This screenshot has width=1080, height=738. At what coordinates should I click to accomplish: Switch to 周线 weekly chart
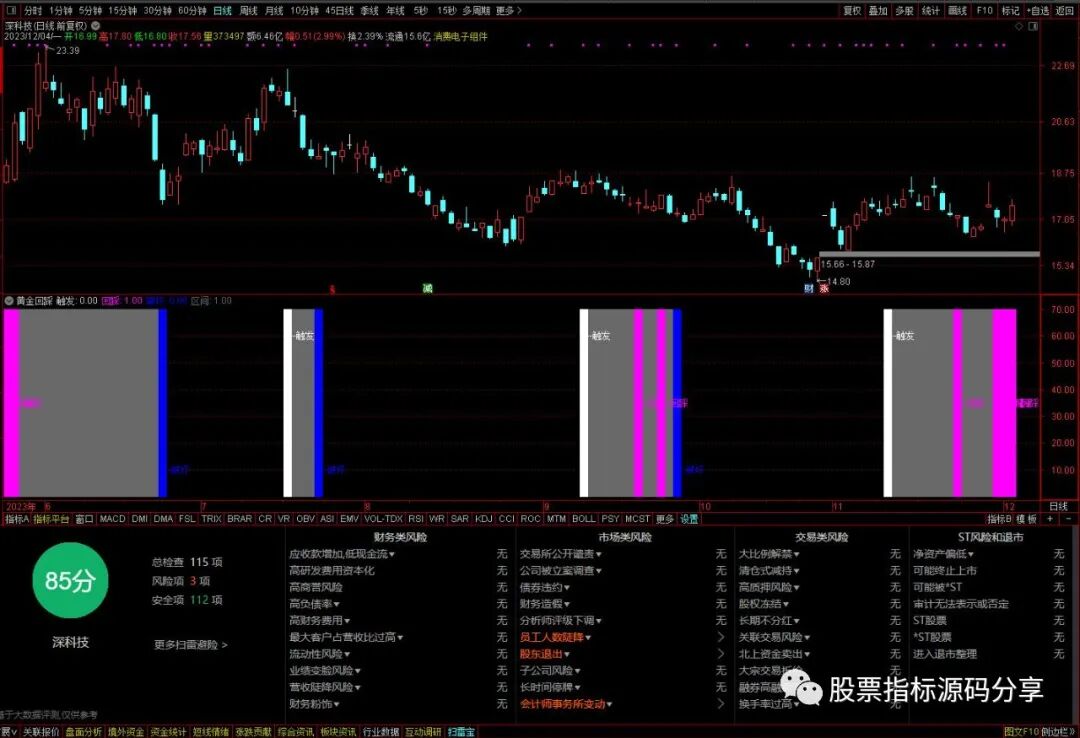coord(249,10)
